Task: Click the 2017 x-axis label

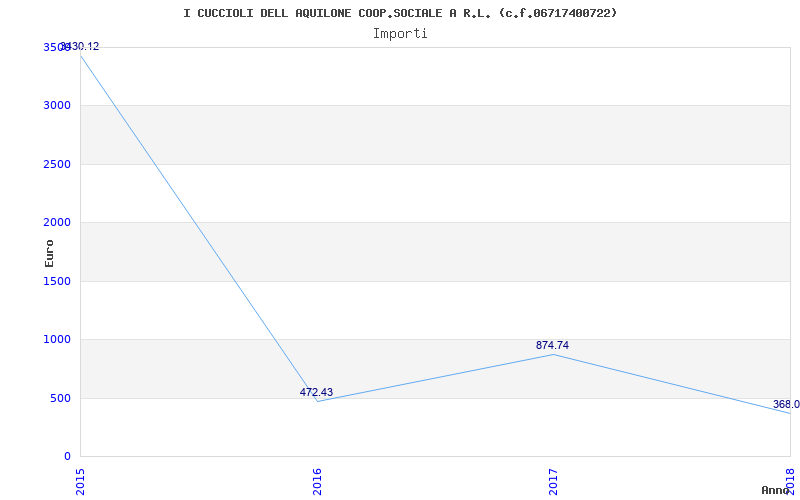Action: [554, 482]
